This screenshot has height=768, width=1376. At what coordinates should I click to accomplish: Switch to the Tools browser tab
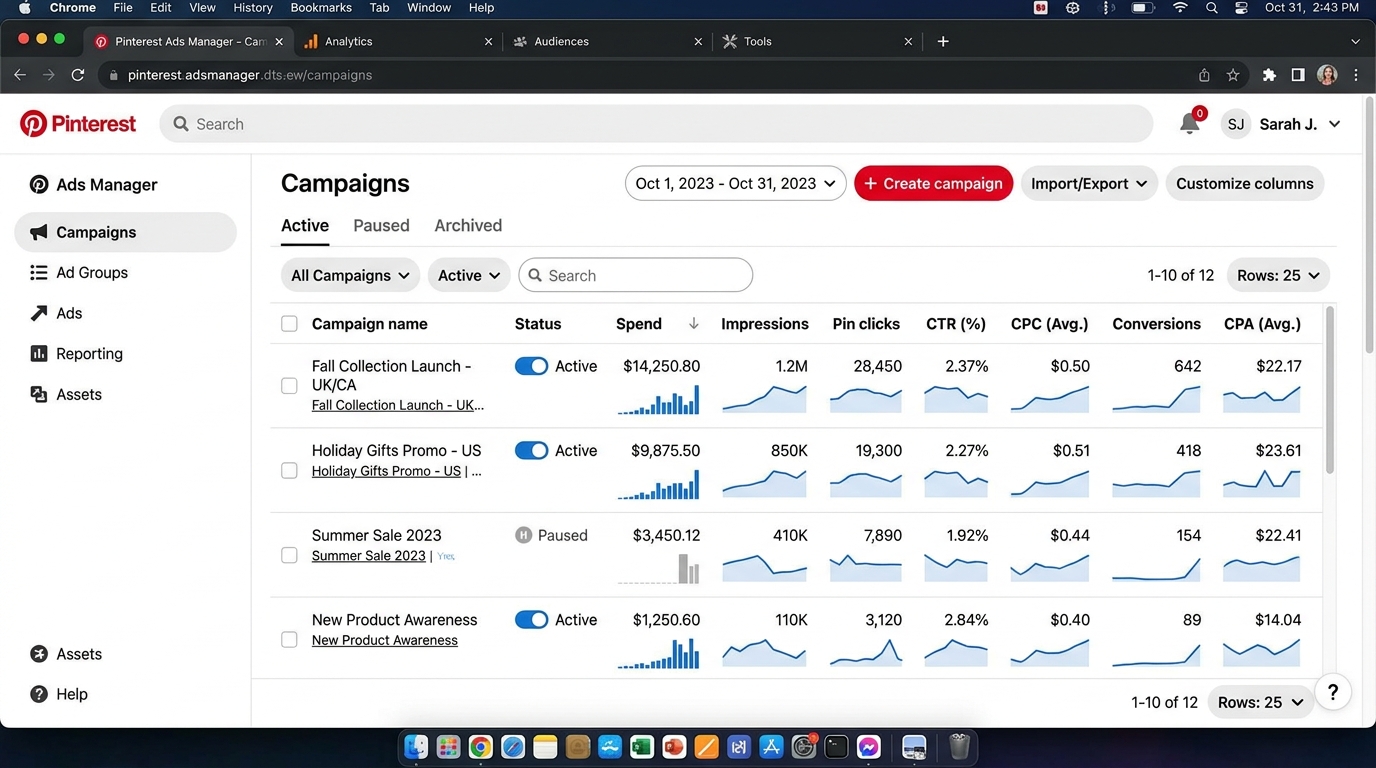817,41
